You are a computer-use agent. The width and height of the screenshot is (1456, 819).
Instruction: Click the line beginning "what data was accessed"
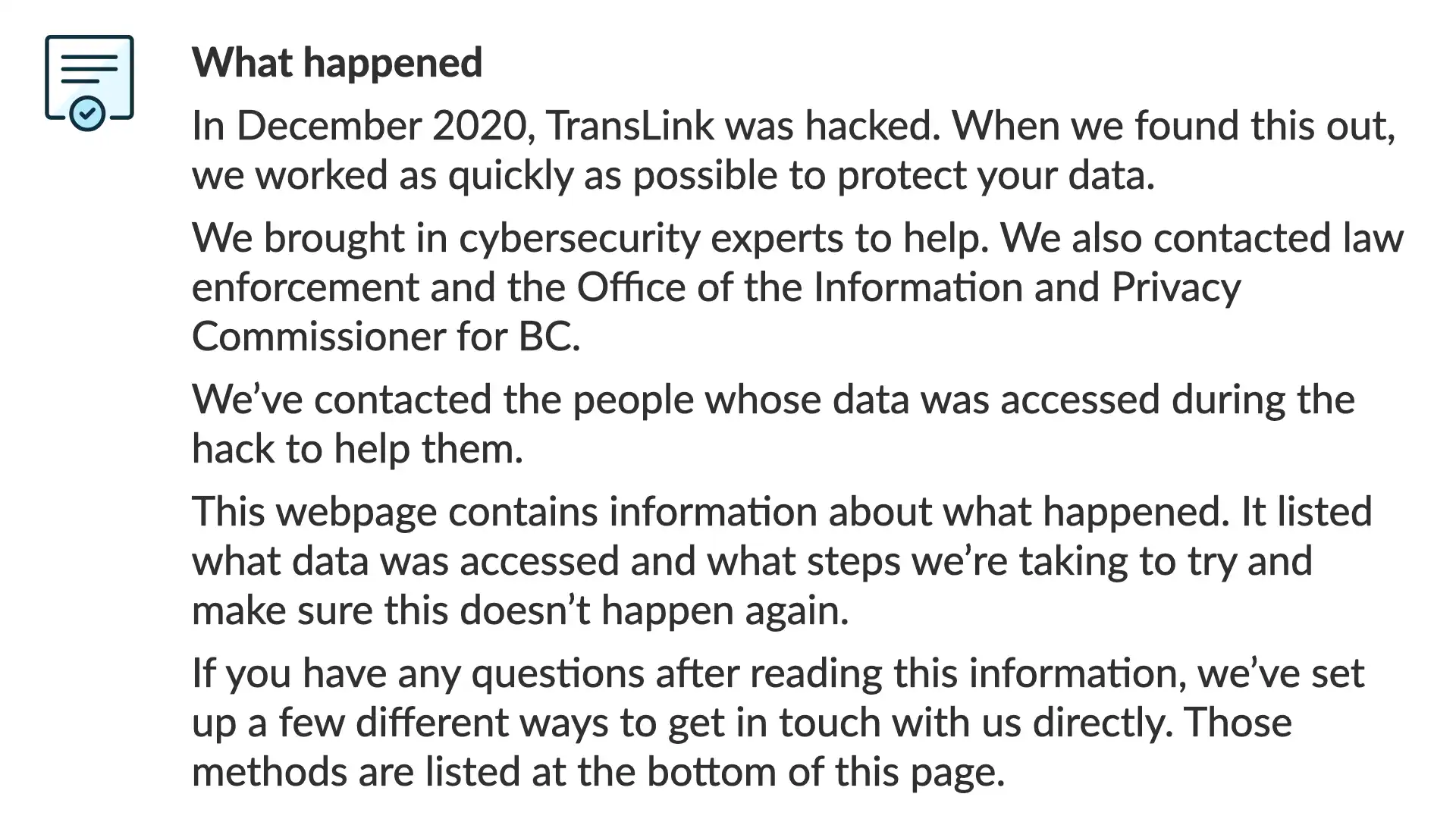coord(752,561)
